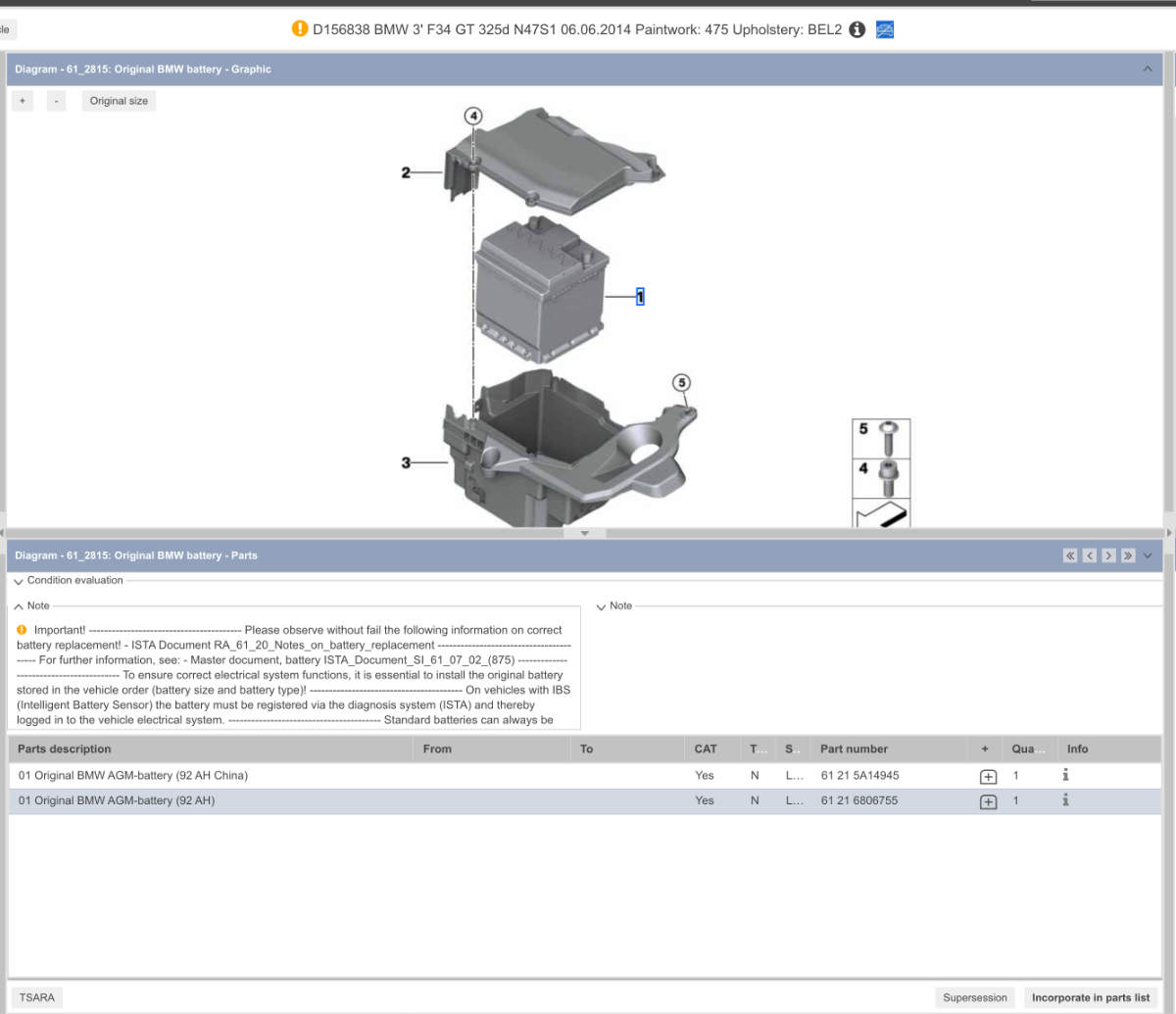Collapse the Graphic panel using header chevron
The image size is (1176, 1014).
1148,69
